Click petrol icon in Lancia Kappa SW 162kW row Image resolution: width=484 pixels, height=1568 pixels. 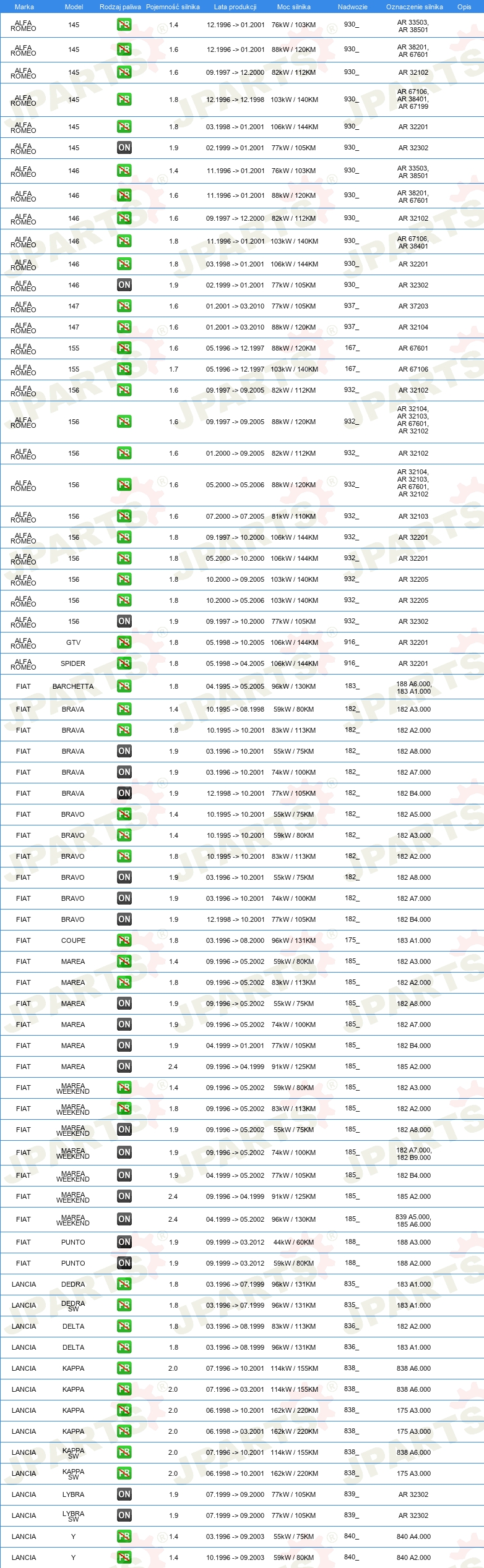(x=124, y=1473)
